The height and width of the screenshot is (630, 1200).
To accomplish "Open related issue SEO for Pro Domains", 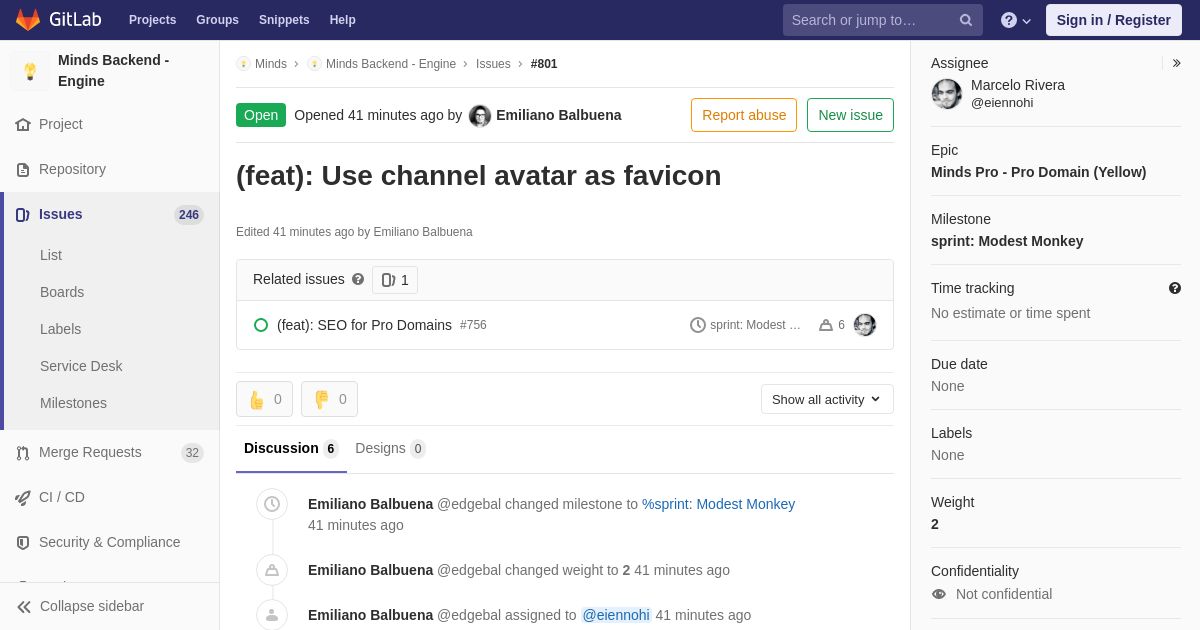I will tap(364, 325).
